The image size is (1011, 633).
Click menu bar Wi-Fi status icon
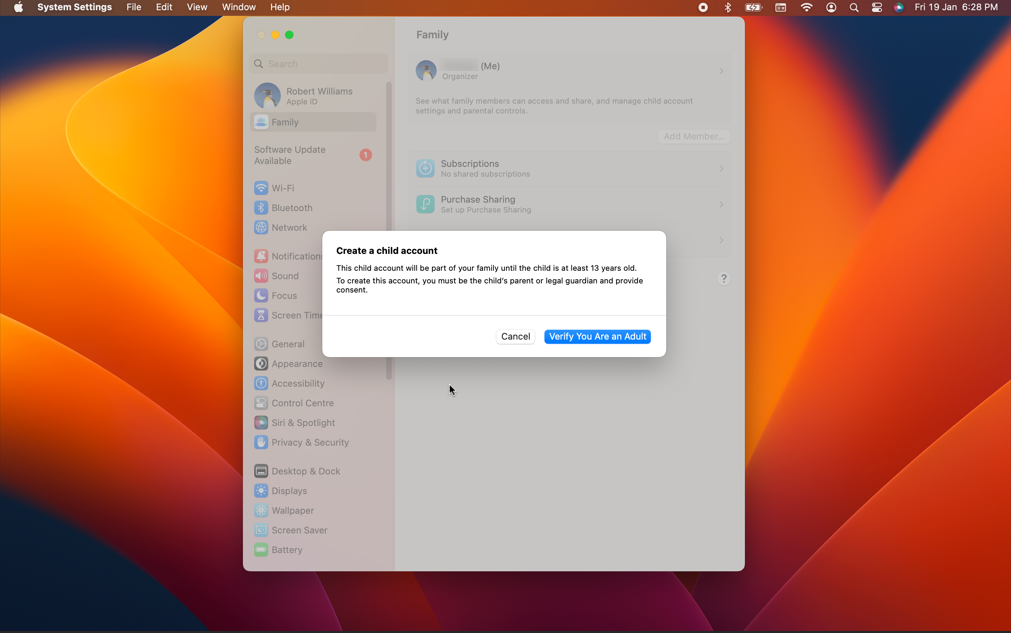(x=807, y=7)
